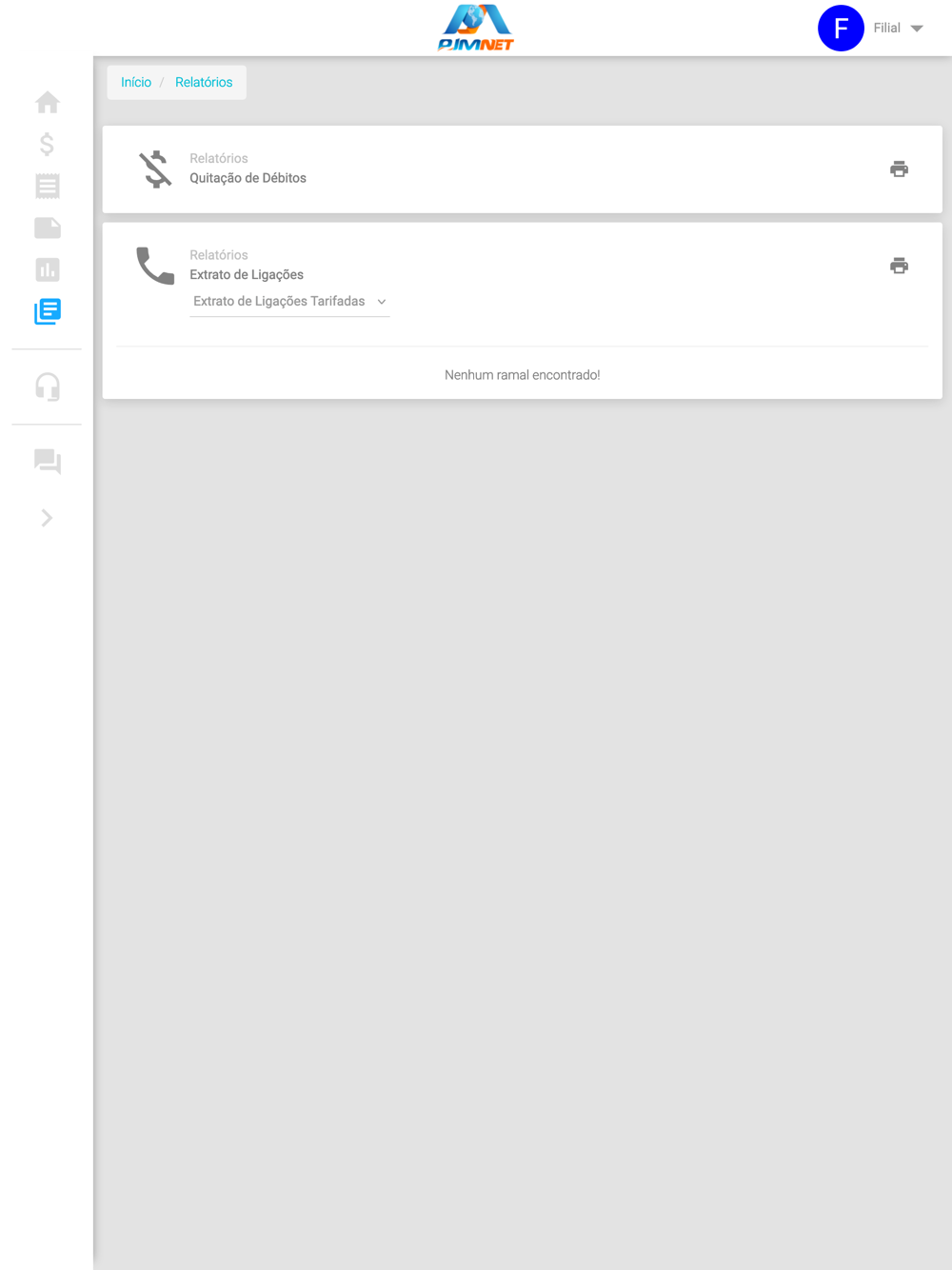Click the PJMNET logo
952x1270 pixels.
476,28
